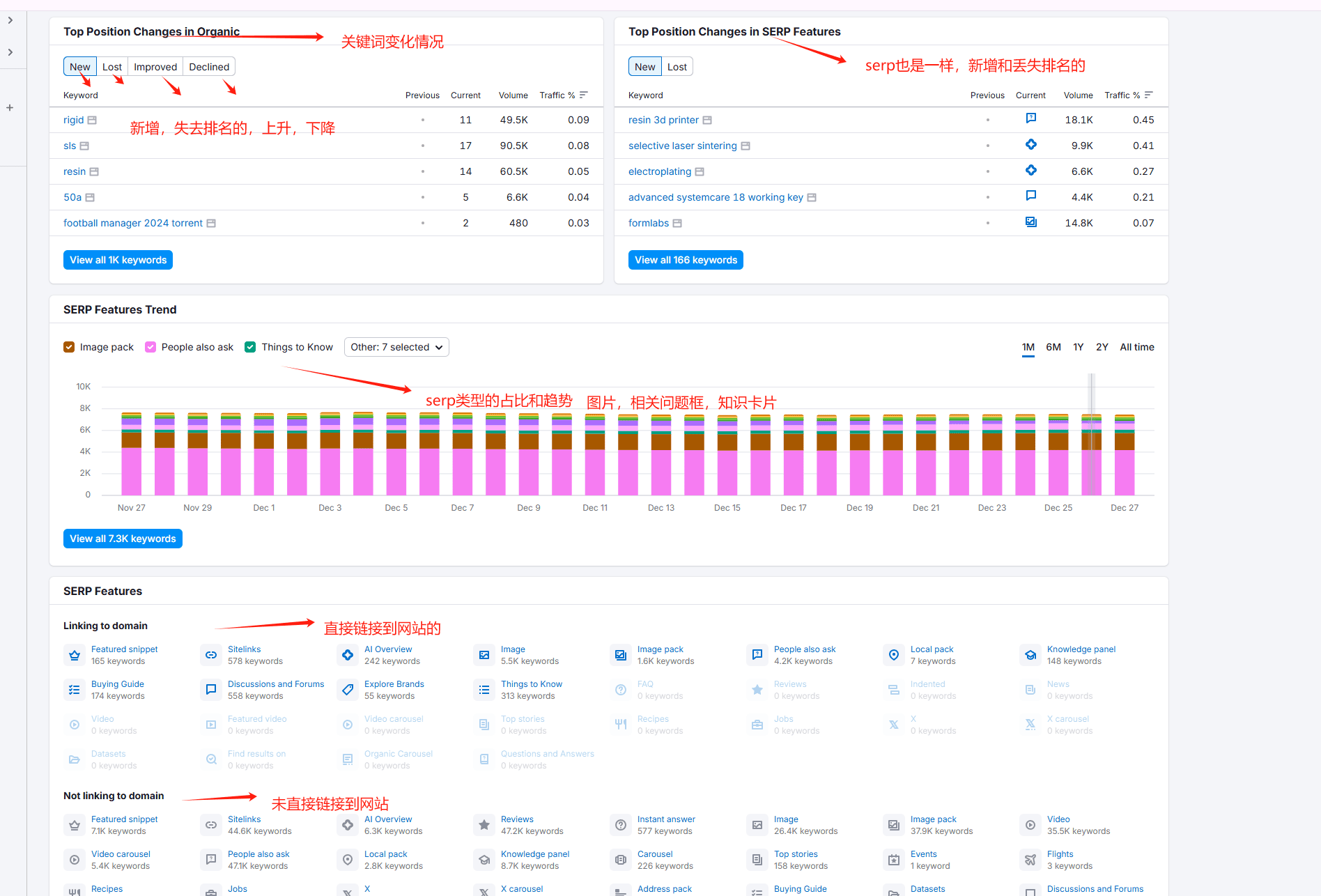
Task: Sort Organic table by Traffic % icon
Action: [584, 95]
